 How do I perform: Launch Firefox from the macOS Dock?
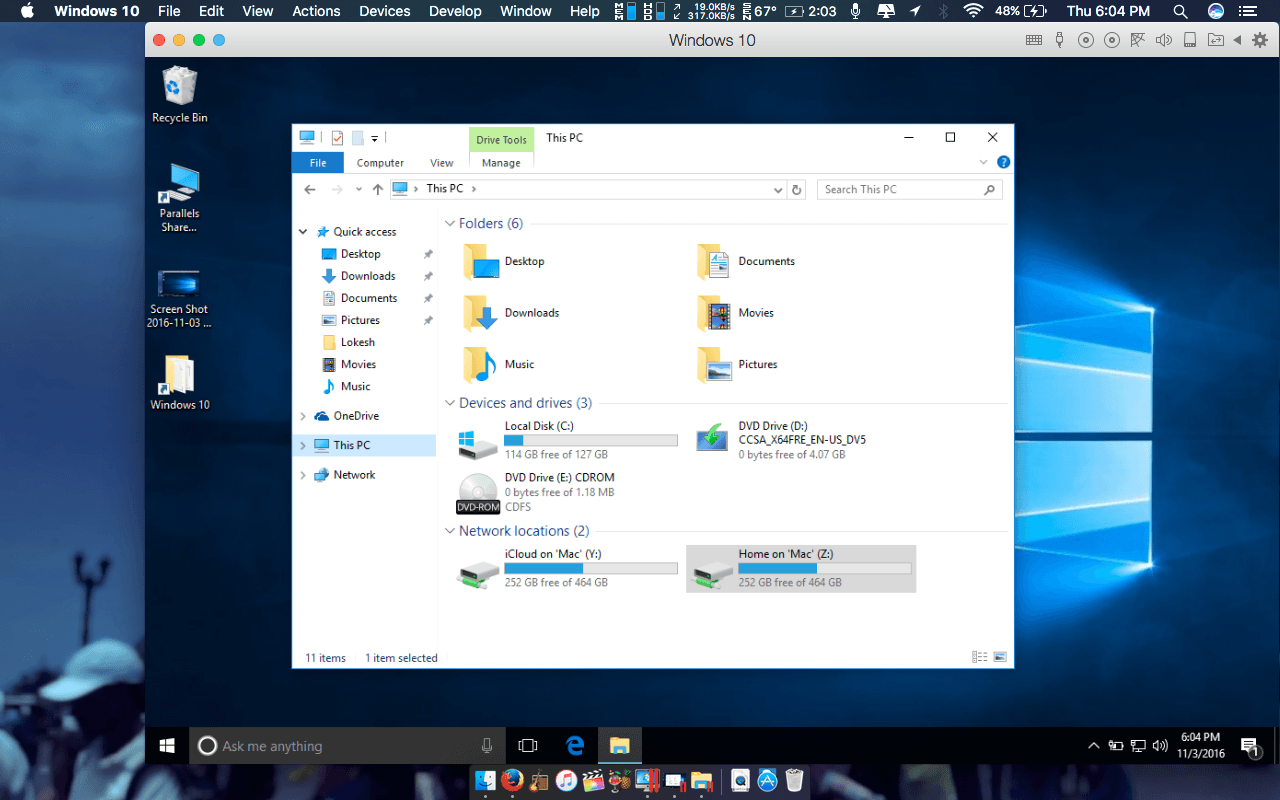511,779
